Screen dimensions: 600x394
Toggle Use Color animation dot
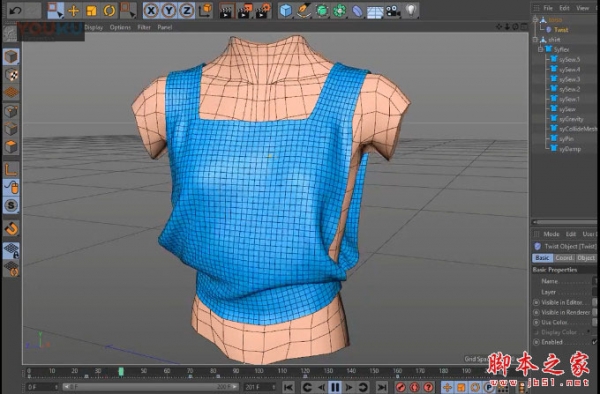click(536, 322)
